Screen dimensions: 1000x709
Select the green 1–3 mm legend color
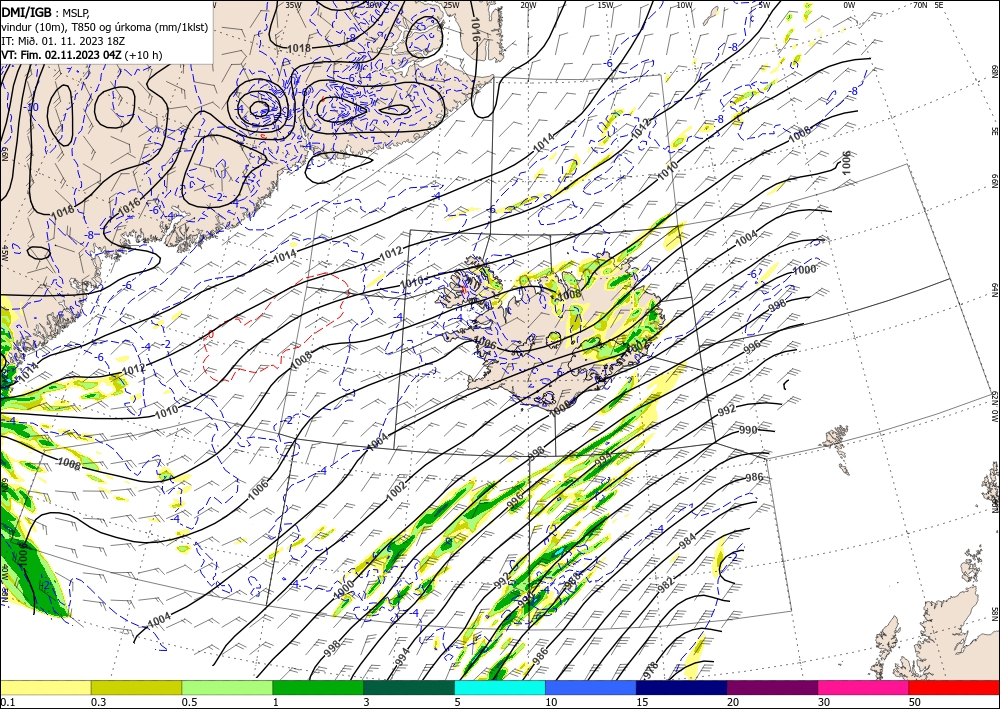pos(318,687)
